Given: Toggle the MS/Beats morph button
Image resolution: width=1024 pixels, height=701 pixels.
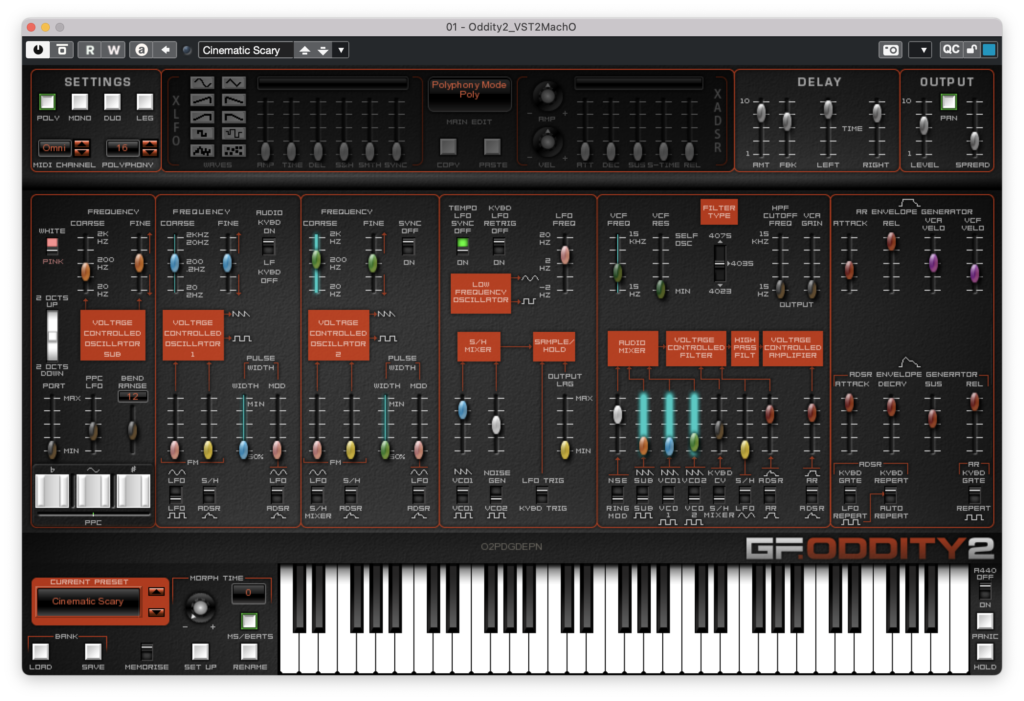Looking at the screenshot, I should [x=249, y=621].
